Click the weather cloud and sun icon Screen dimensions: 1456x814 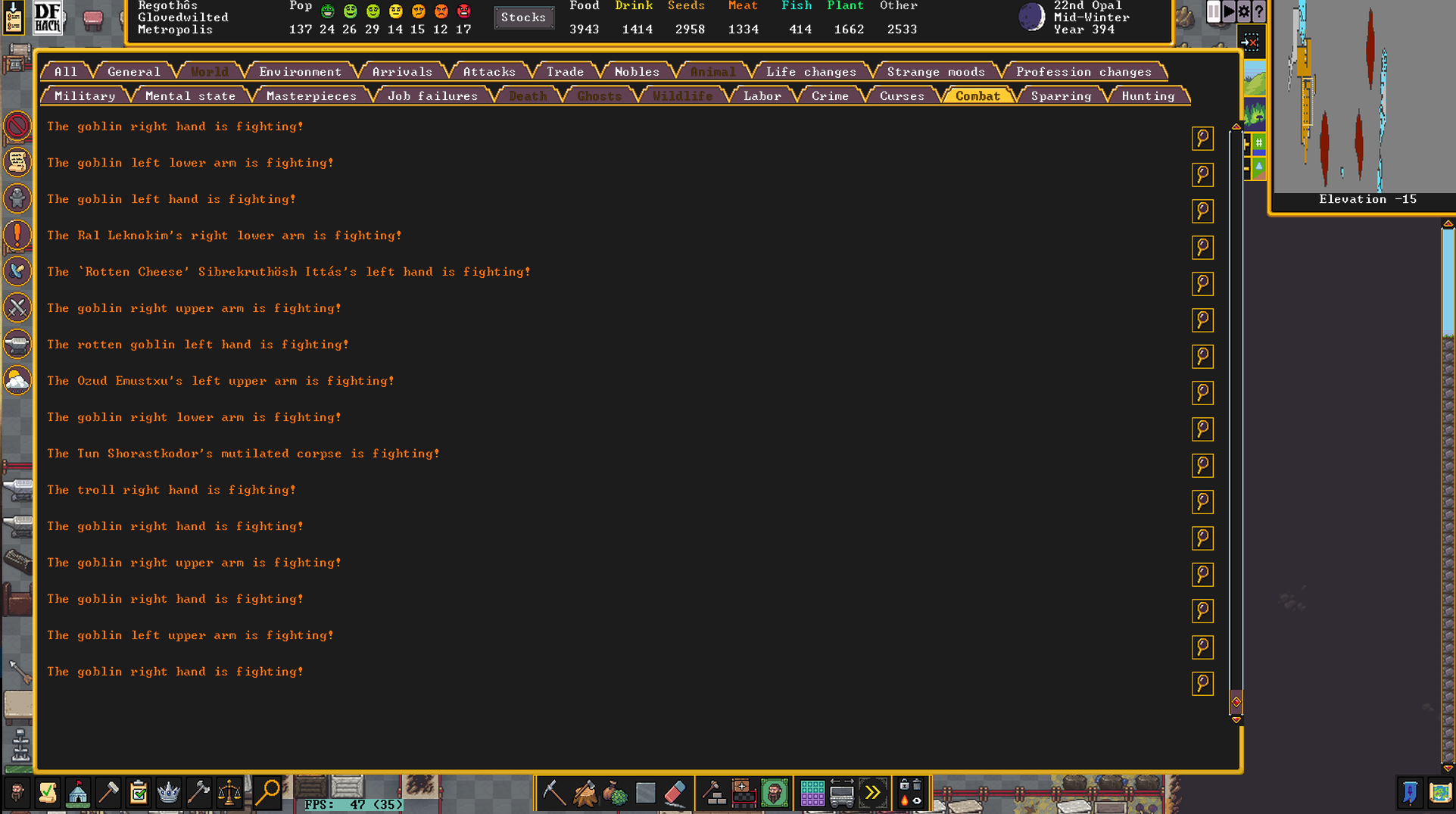pos(17,380)
